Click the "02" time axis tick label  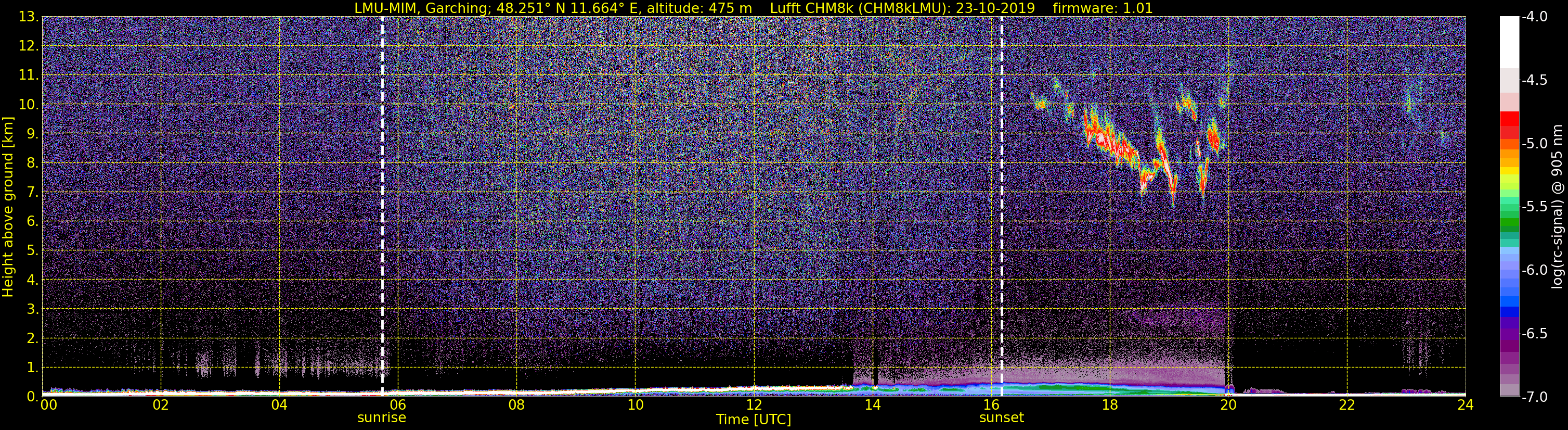(161, 405)
